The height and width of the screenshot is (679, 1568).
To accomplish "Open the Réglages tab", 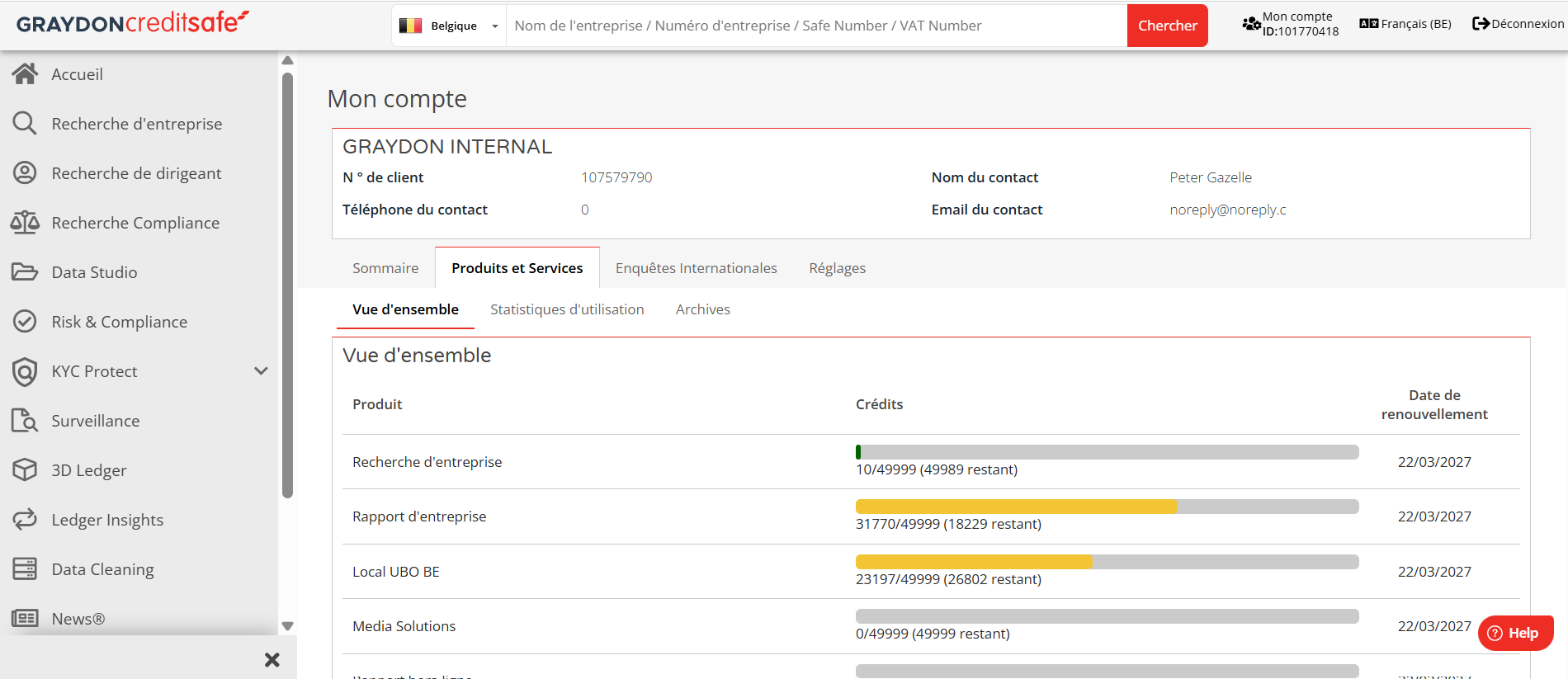I will pyautogui.click(x=838, y=268).
